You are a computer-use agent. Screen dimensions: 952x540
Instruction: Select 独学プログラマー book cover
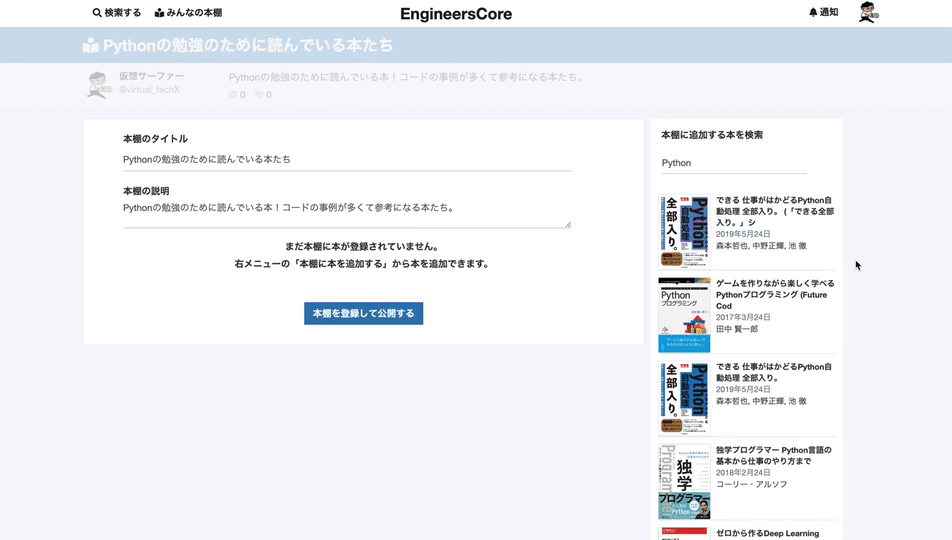point(684,481)
